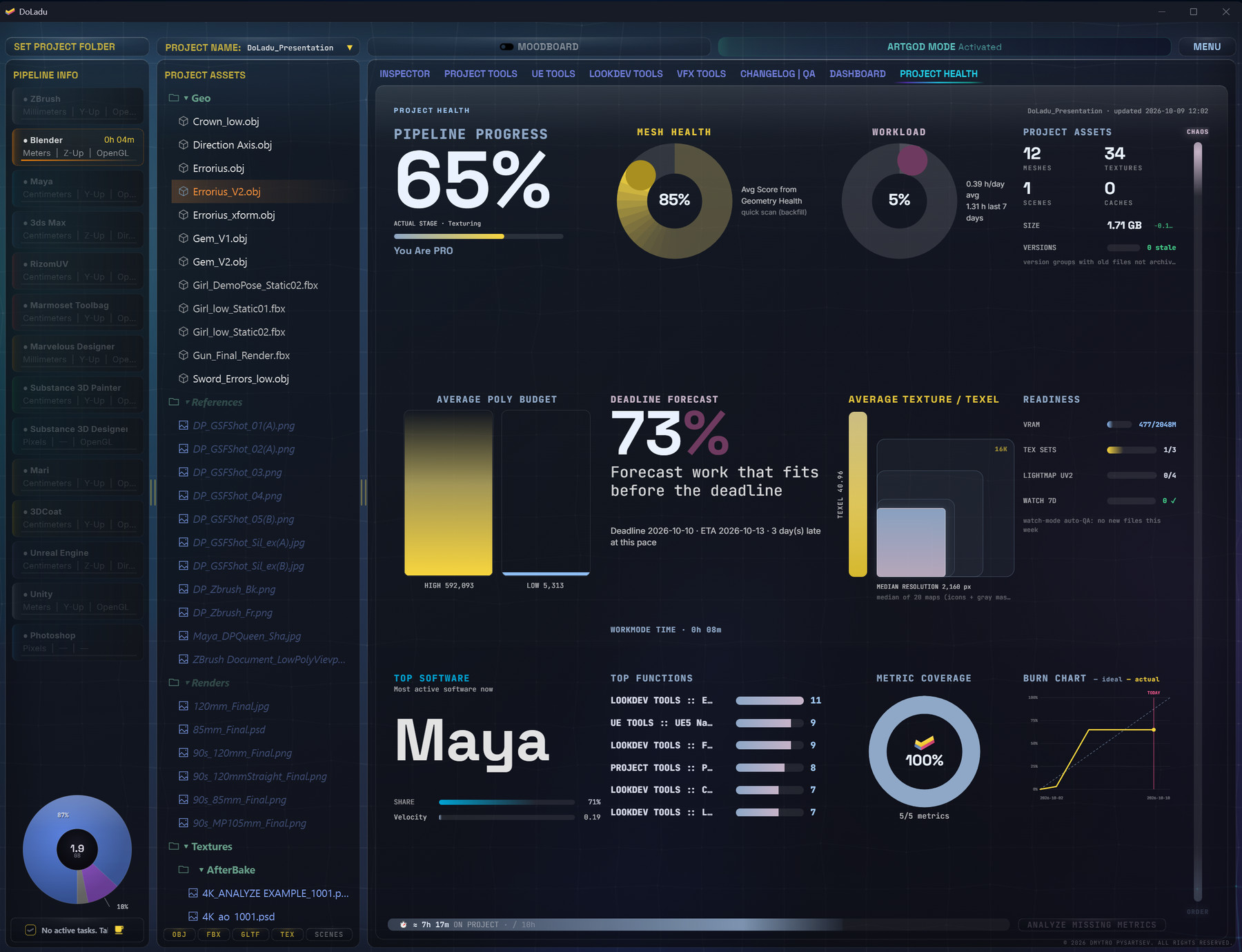1242x952 pixels.
Task: Click the Chaos/Order vertical slider
Action: click(1198, 521)
